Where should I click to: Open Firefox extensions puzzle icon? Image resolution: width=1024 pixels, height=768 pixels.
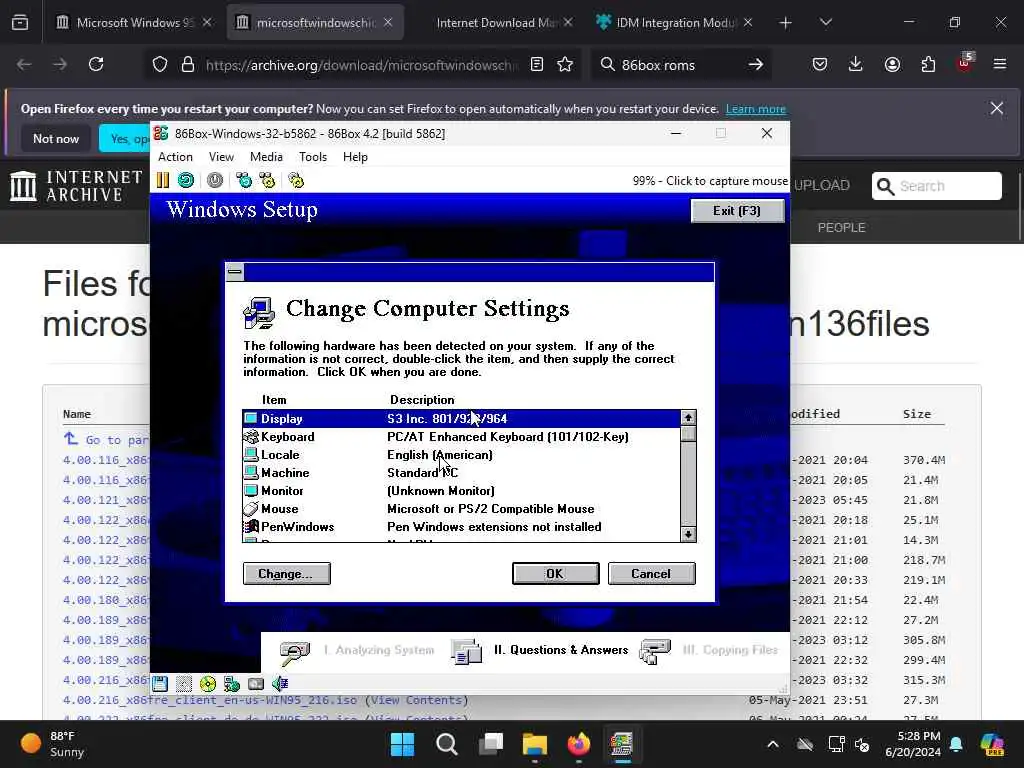(928, 64)
